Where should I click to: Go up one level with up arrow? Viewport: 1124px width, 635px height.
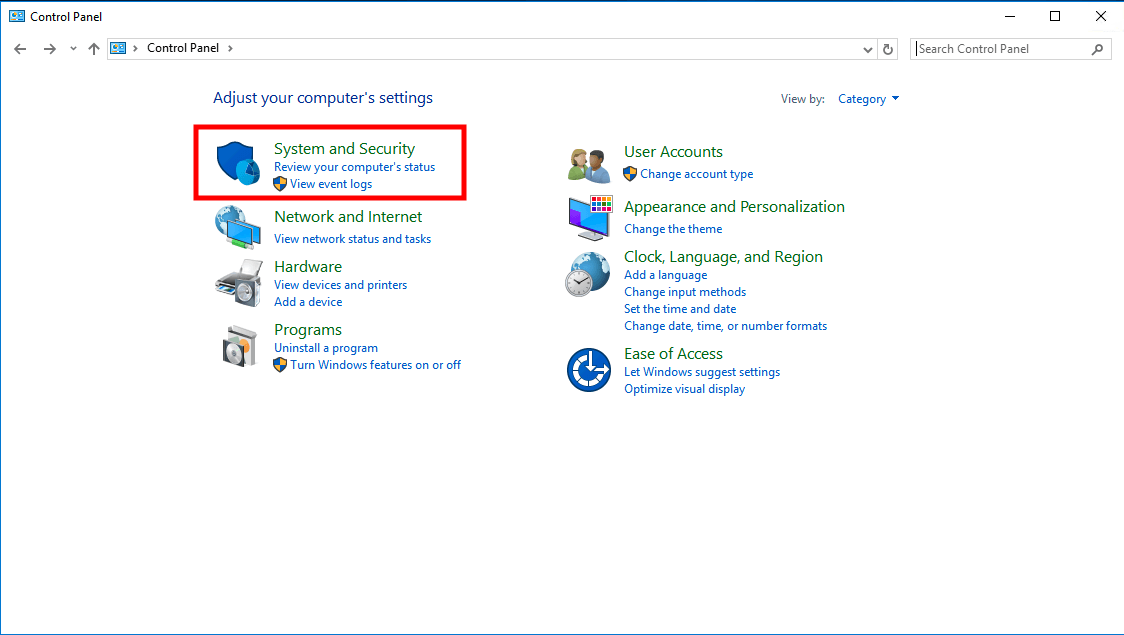click(x=94, y=49)
